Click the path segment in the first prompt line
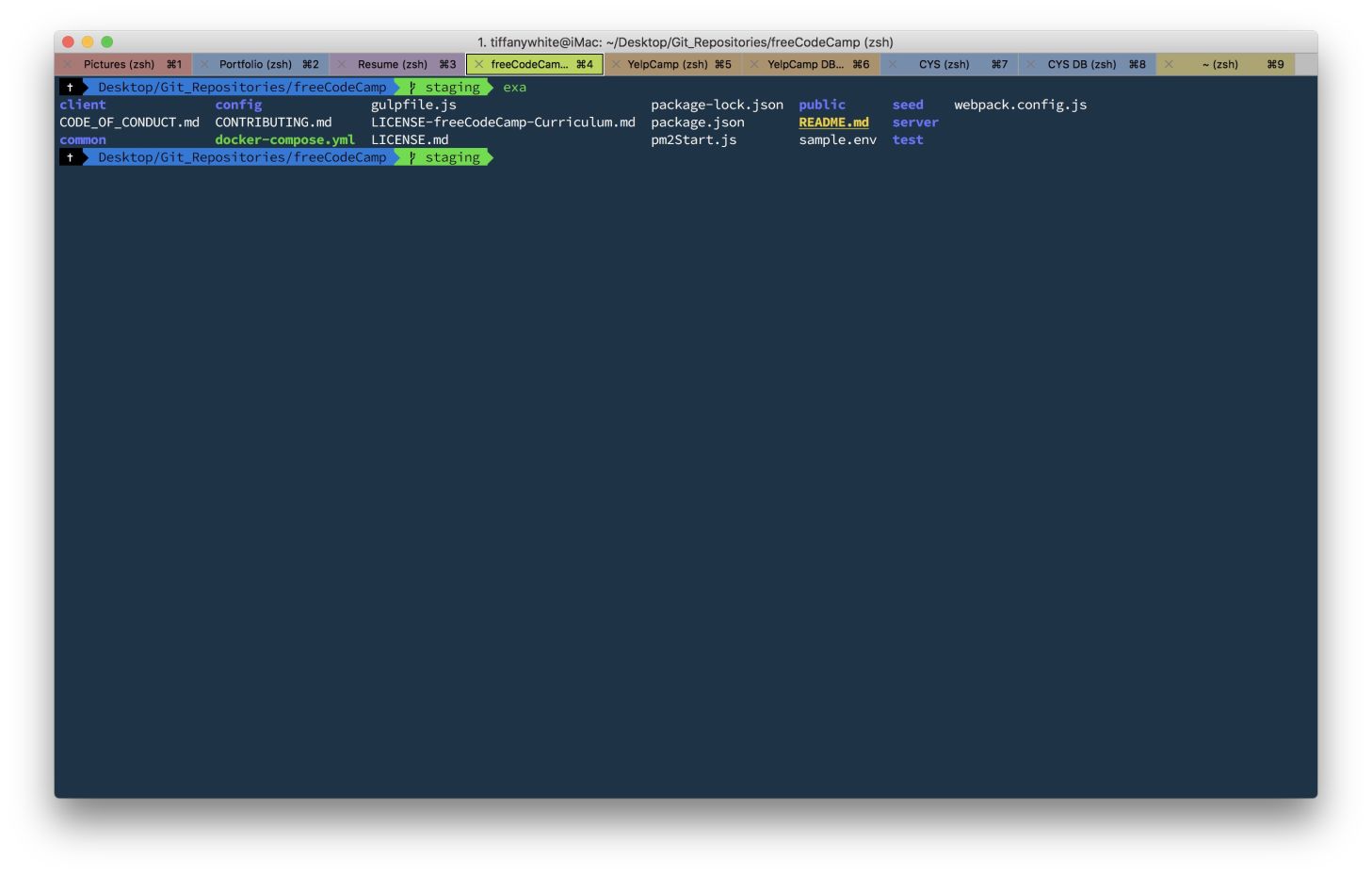This screenshot has height=876, width=1372. (242, 88)
